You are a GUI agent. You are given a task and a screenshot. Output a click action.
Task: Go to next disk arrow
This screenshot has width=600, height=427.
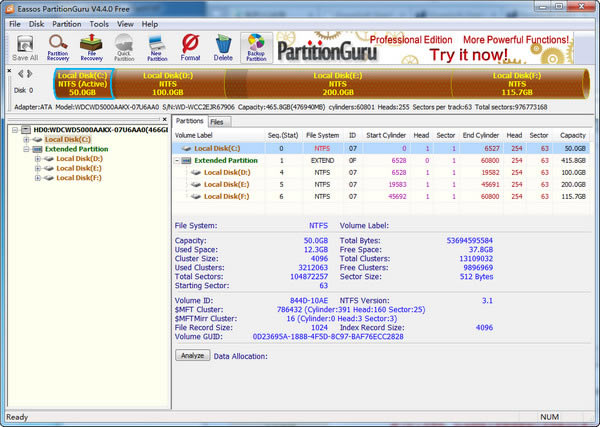pyautogui.click(x=29, y=74)
